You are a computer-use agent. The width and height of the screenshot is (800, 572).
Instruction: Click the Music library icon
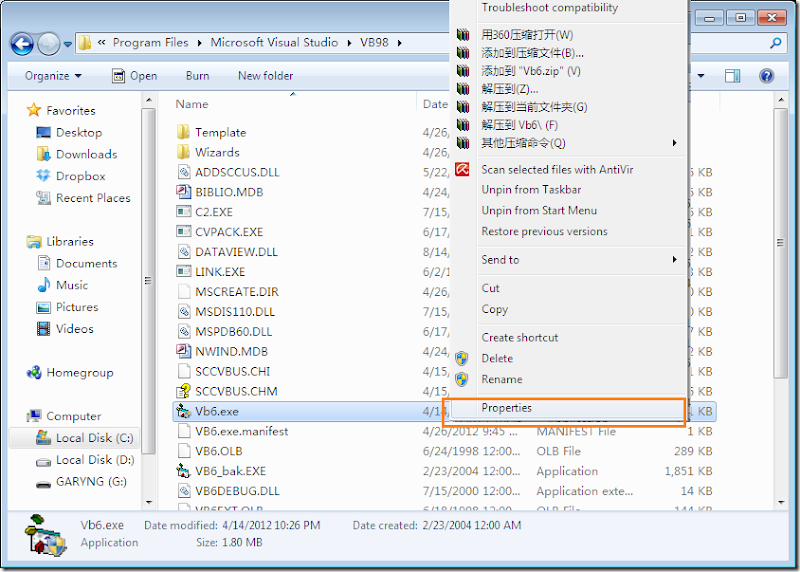pyautogui.click(x=44, y=285)
